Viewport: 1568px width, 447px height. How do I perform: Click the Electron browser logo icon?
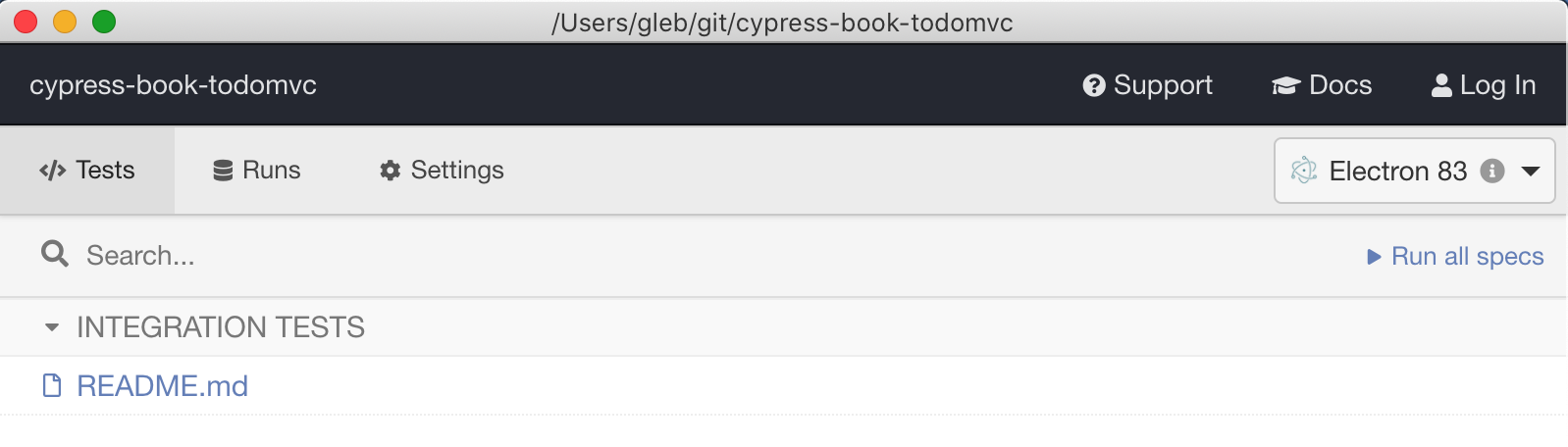(1304, 171)
